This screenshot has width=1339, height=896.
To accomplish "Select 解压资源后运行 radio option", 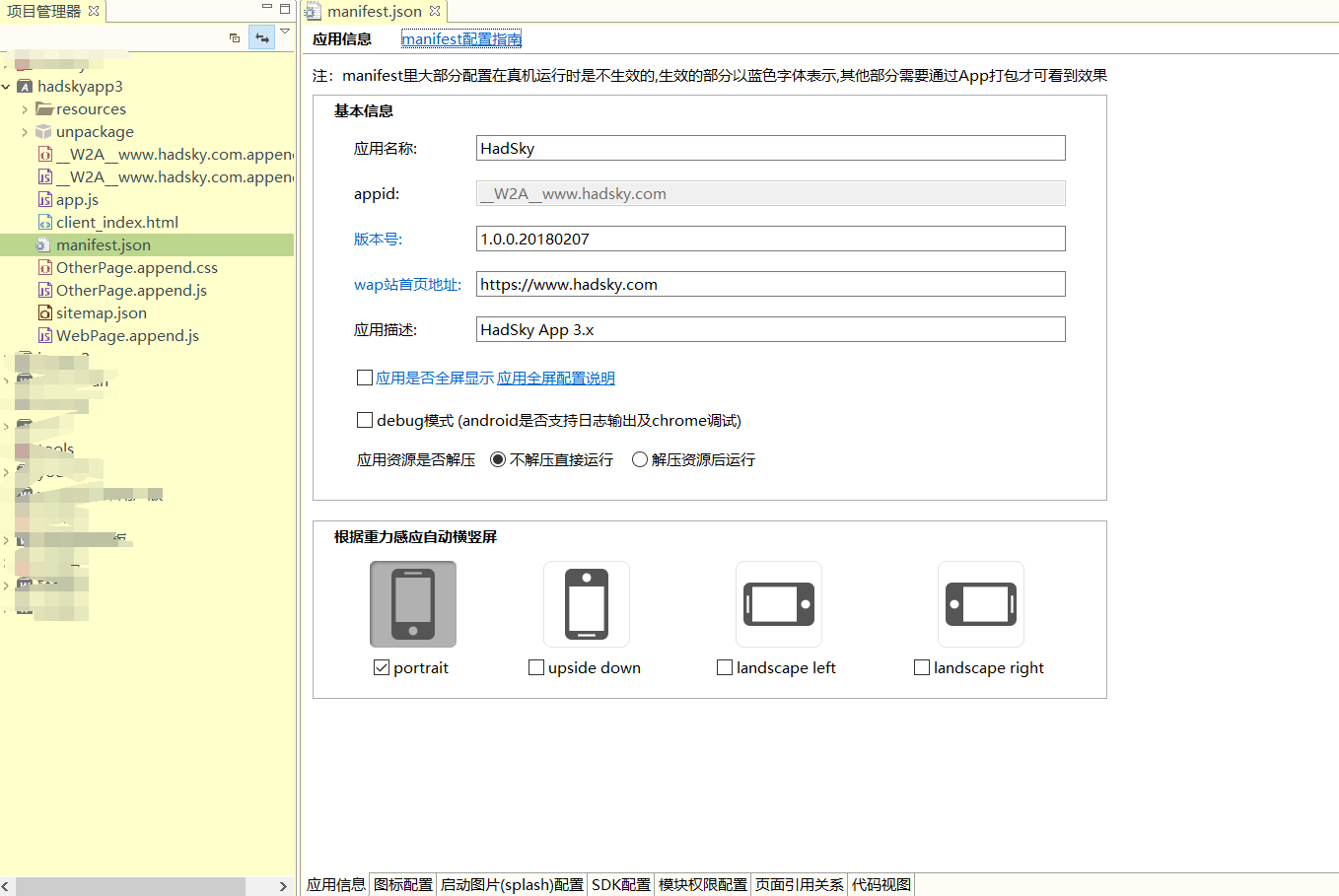I will click(x=640, y=459).
